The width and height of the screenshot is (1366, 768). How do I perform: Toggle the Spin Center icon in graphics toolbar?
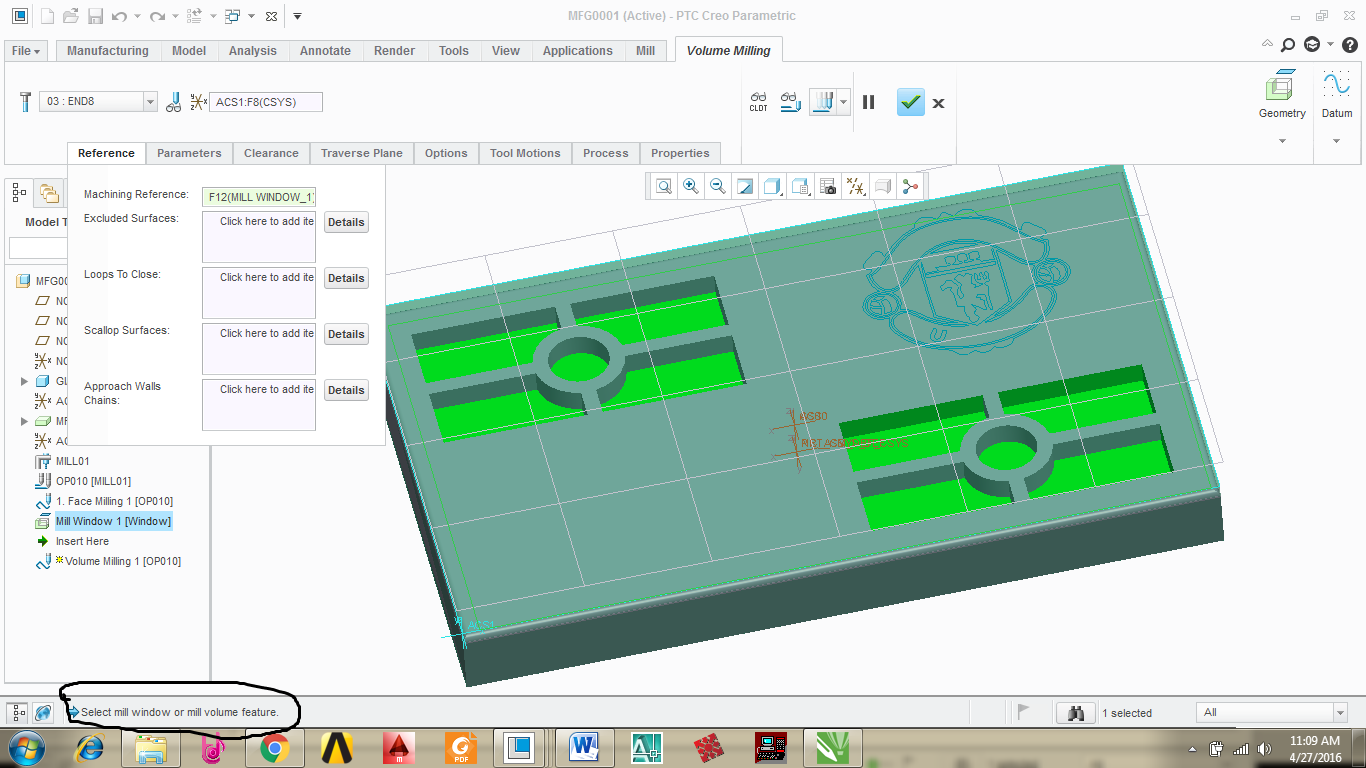[x=909, y=186]
